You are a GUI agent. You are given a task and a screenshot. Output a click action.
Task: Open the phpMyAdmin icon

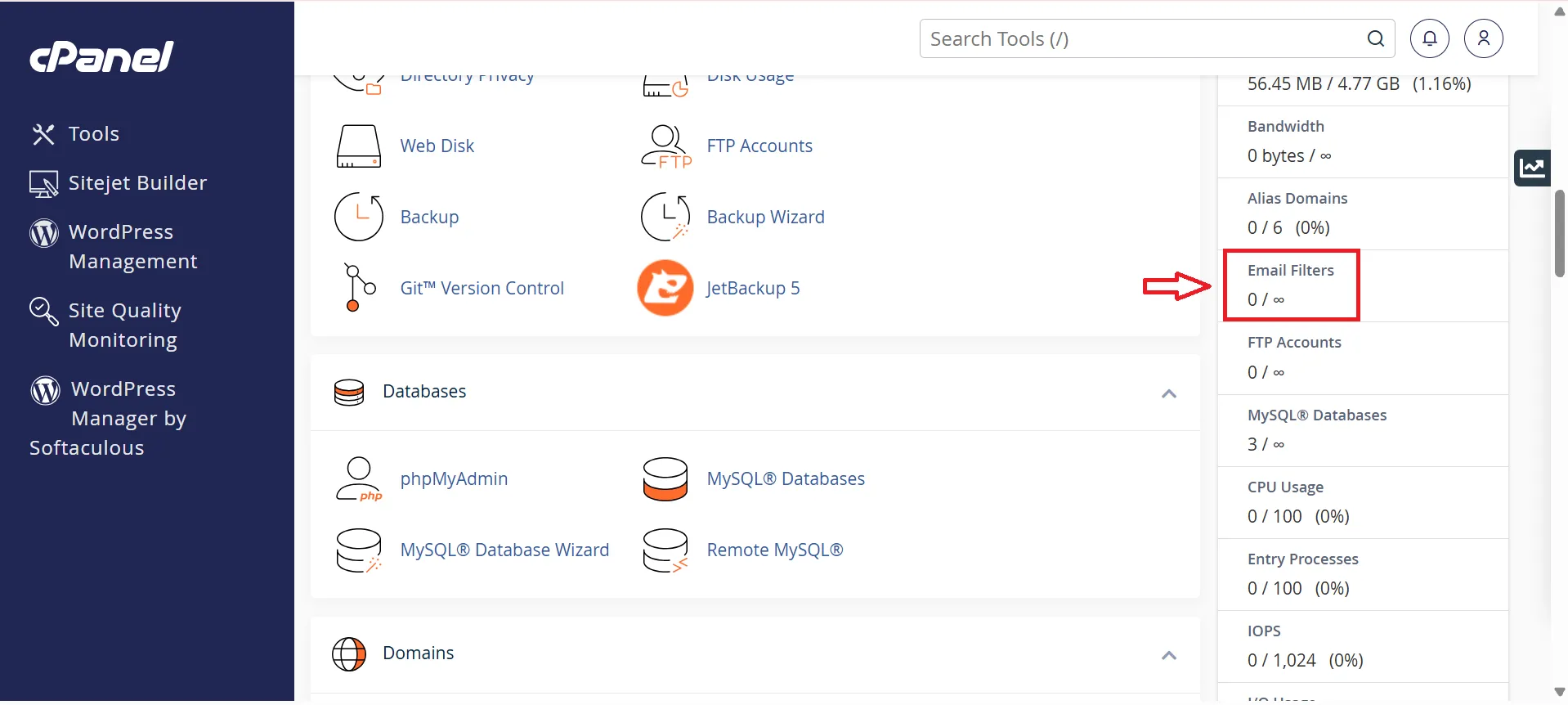tap(358, 479)
